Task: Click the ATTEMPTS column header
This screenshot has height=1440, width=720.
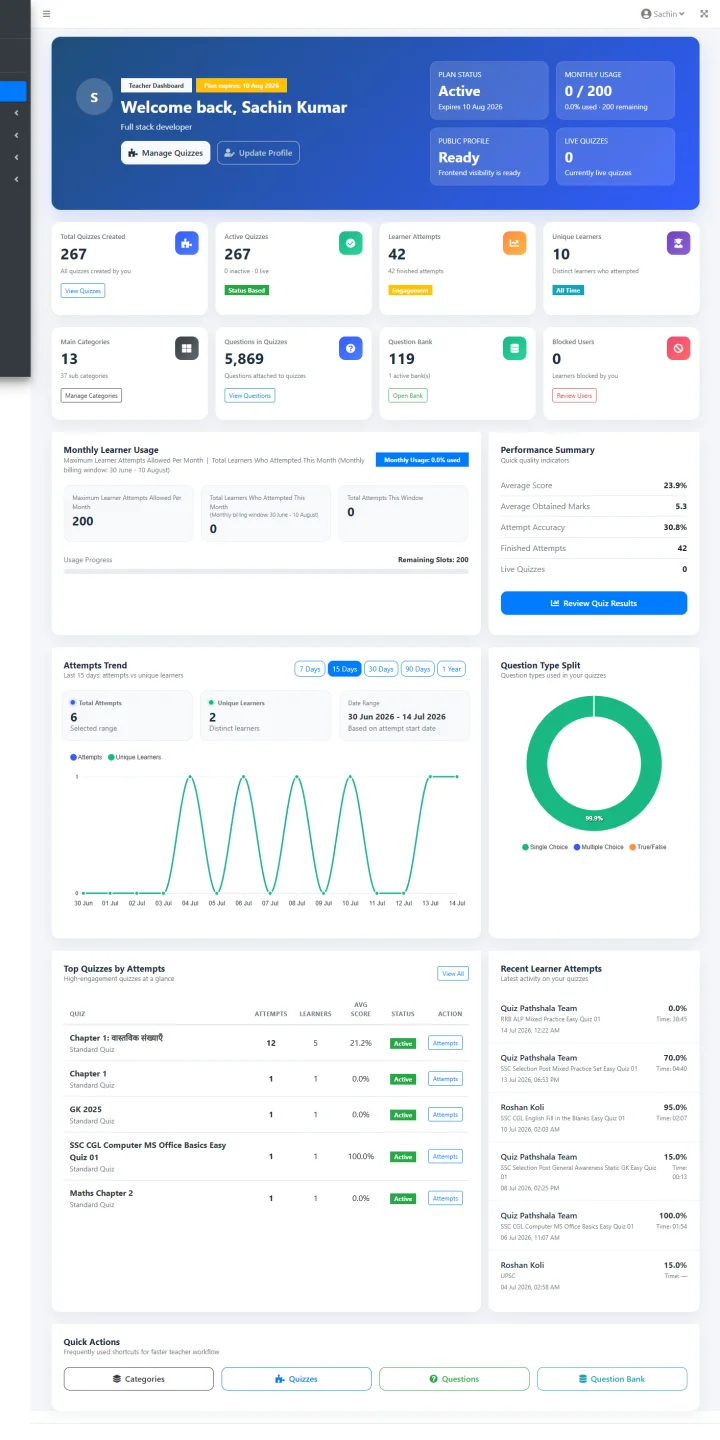Action: click(x=271, y=1014)
